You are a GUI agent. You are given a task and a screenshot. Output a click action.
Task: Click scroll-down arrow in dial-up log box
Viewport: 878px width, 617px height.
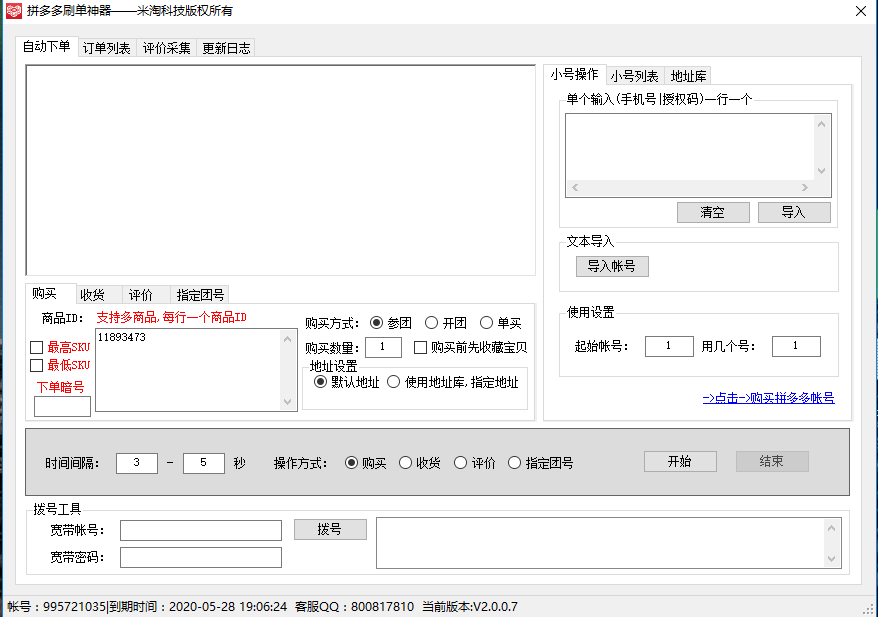tap(832, 558)
